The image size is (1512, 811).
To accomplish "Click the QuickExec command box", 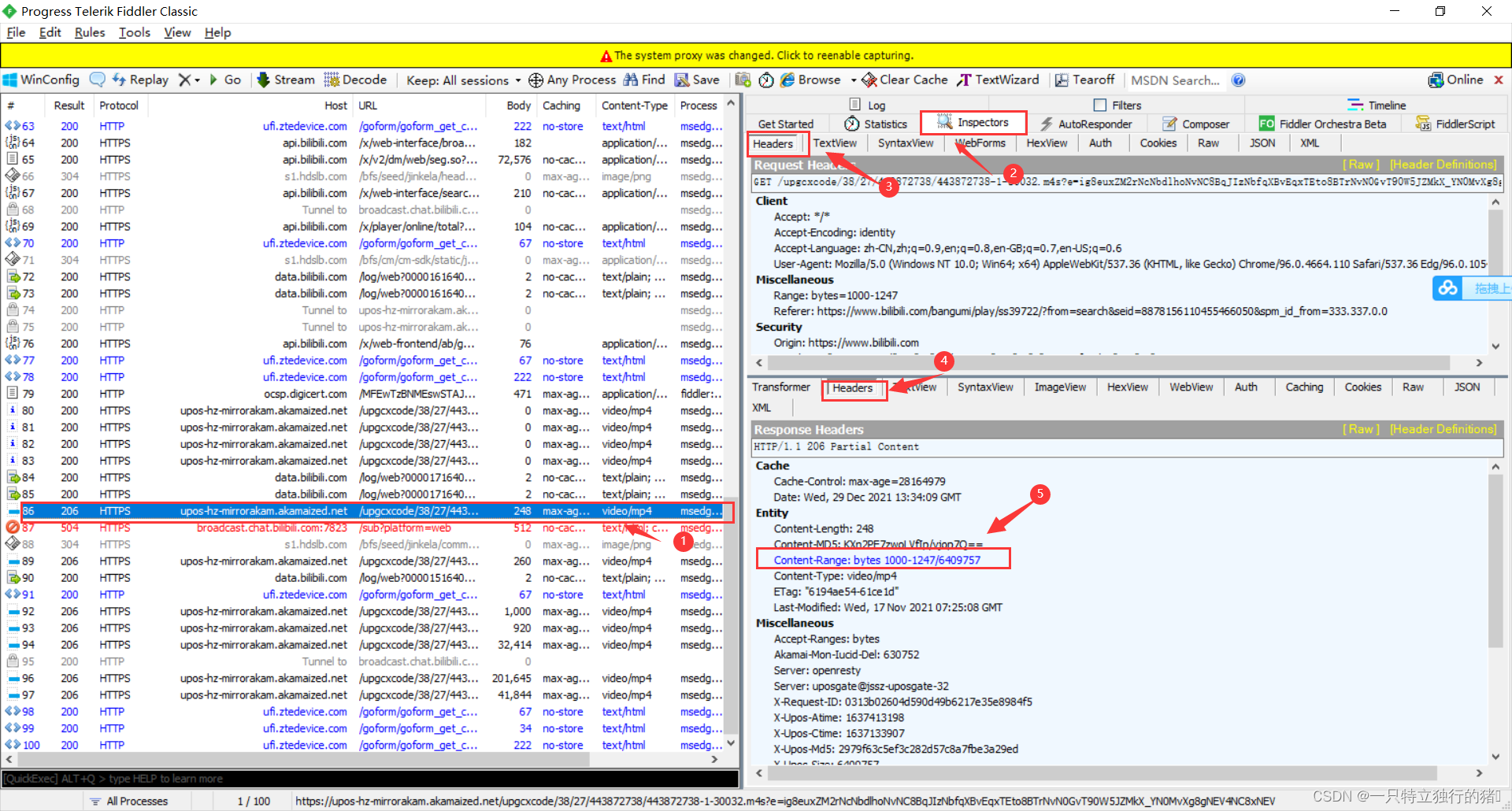I will pos(370,778).
